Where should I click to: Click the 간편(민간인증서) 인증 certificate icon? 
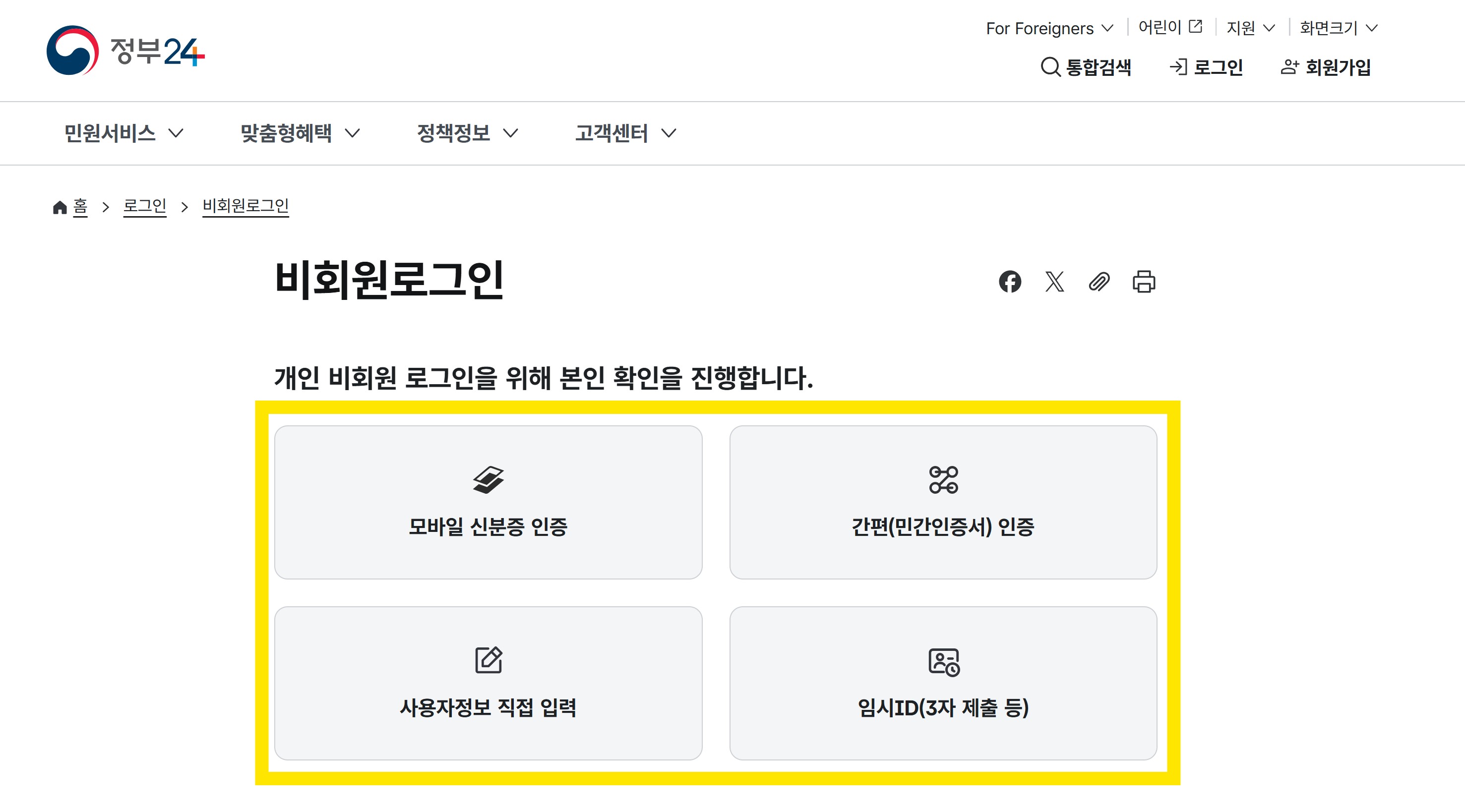pos(943,479)
